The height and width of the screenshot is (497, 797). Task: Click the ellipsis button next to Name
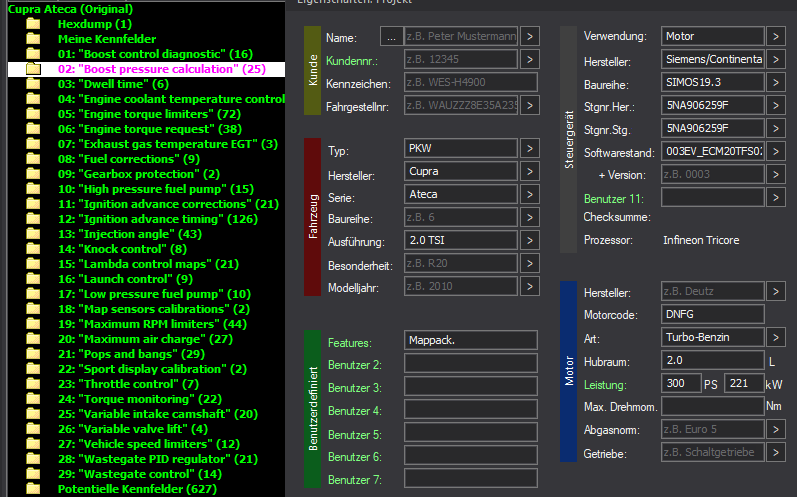point(391,37)
